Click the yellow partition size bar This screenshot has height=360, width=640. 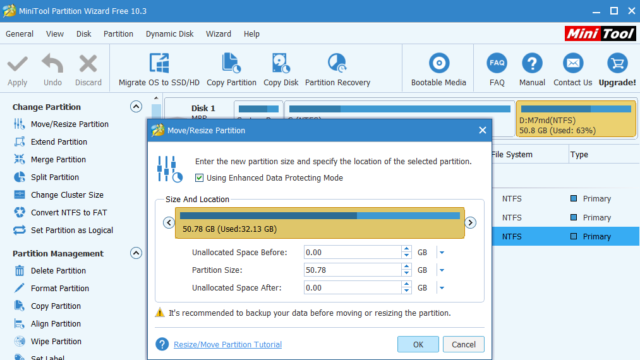point(320,223)
